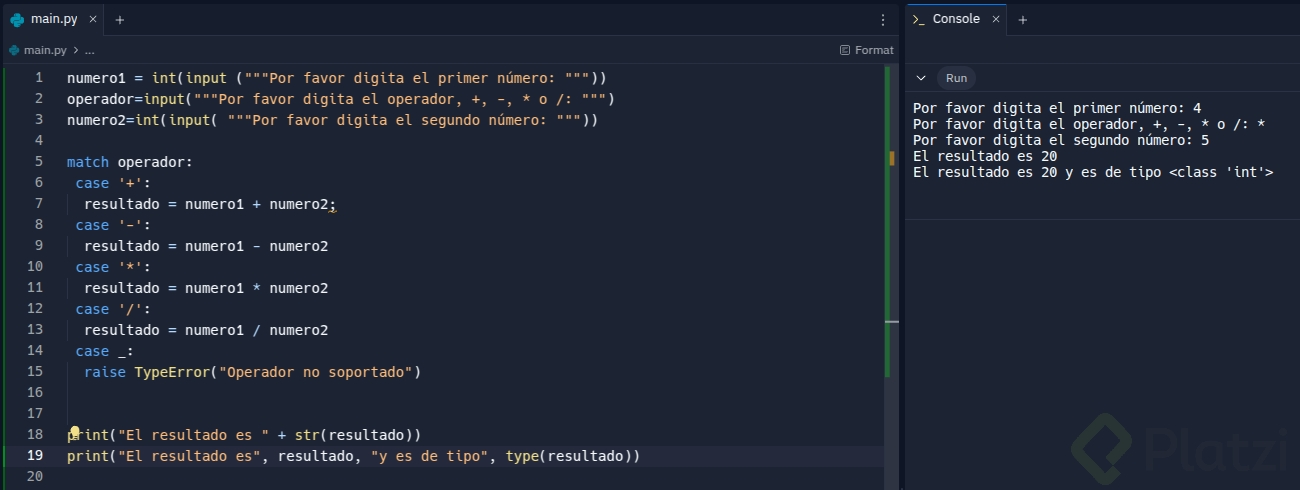Open the editor pane options menu
Viewport: 1300px width, 490px height.
(882, 19)
